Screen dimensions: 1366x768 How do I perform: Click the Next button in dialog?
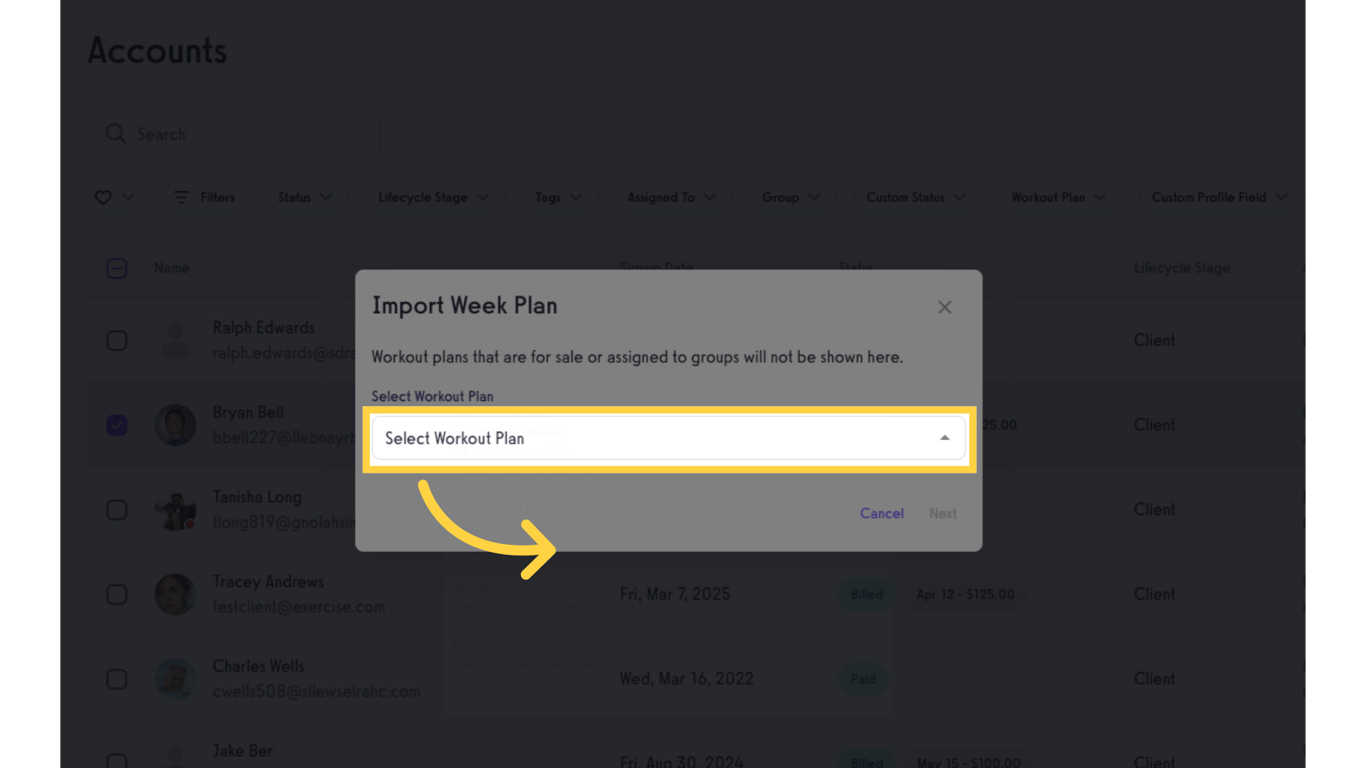[942, 513]
